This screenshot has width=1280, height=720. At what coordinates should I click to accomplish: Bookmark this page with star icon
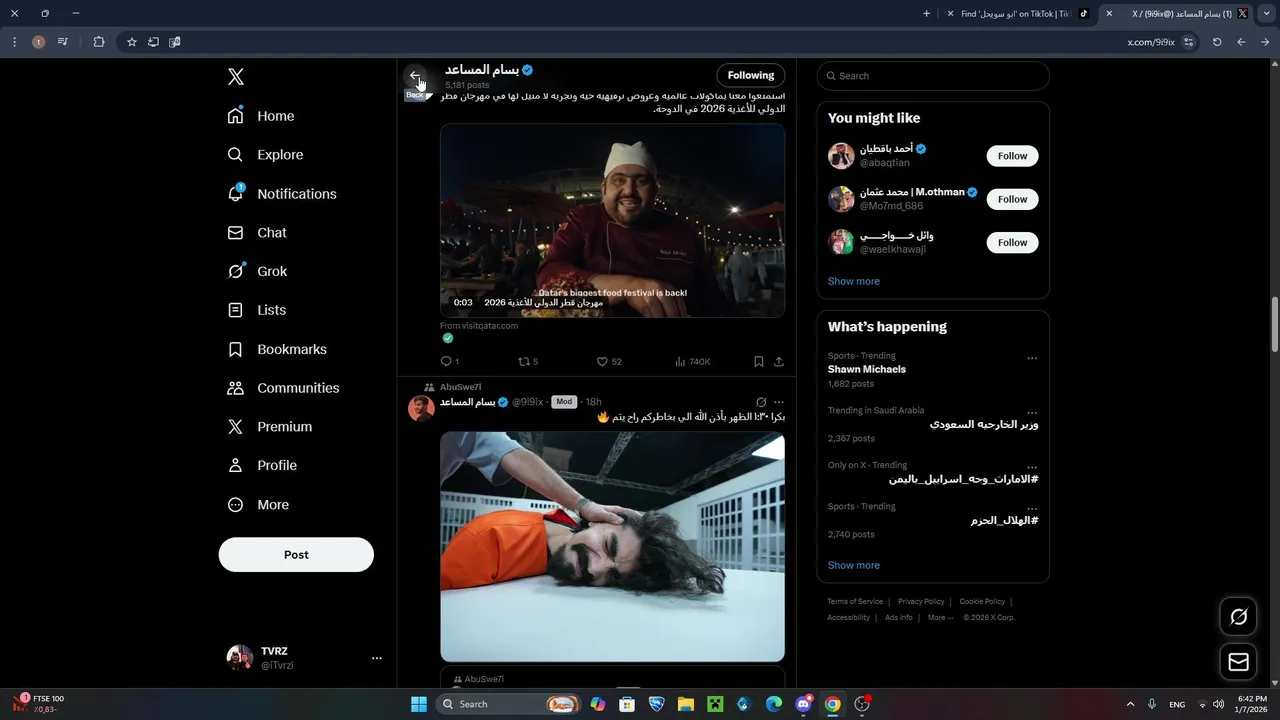[x=131, y=42]
